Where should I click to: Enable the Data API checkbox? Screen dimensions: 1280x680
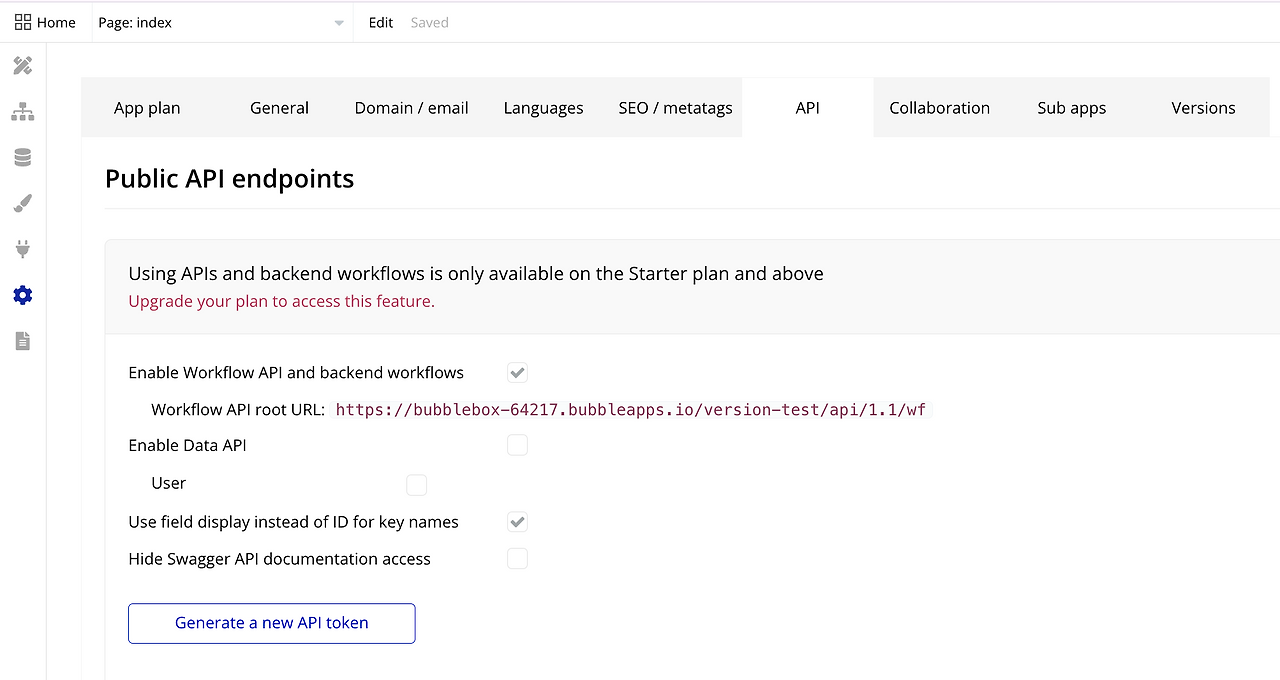click(x=517, y=445)
